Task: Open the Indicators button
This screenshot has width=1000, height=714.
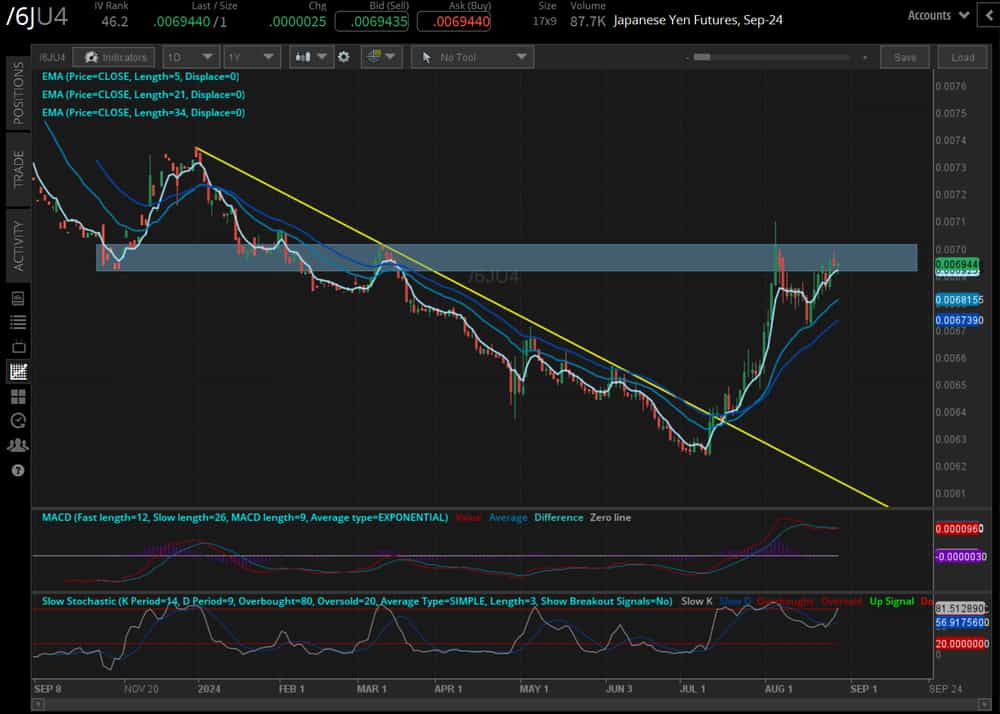Action: pos(114,57)
